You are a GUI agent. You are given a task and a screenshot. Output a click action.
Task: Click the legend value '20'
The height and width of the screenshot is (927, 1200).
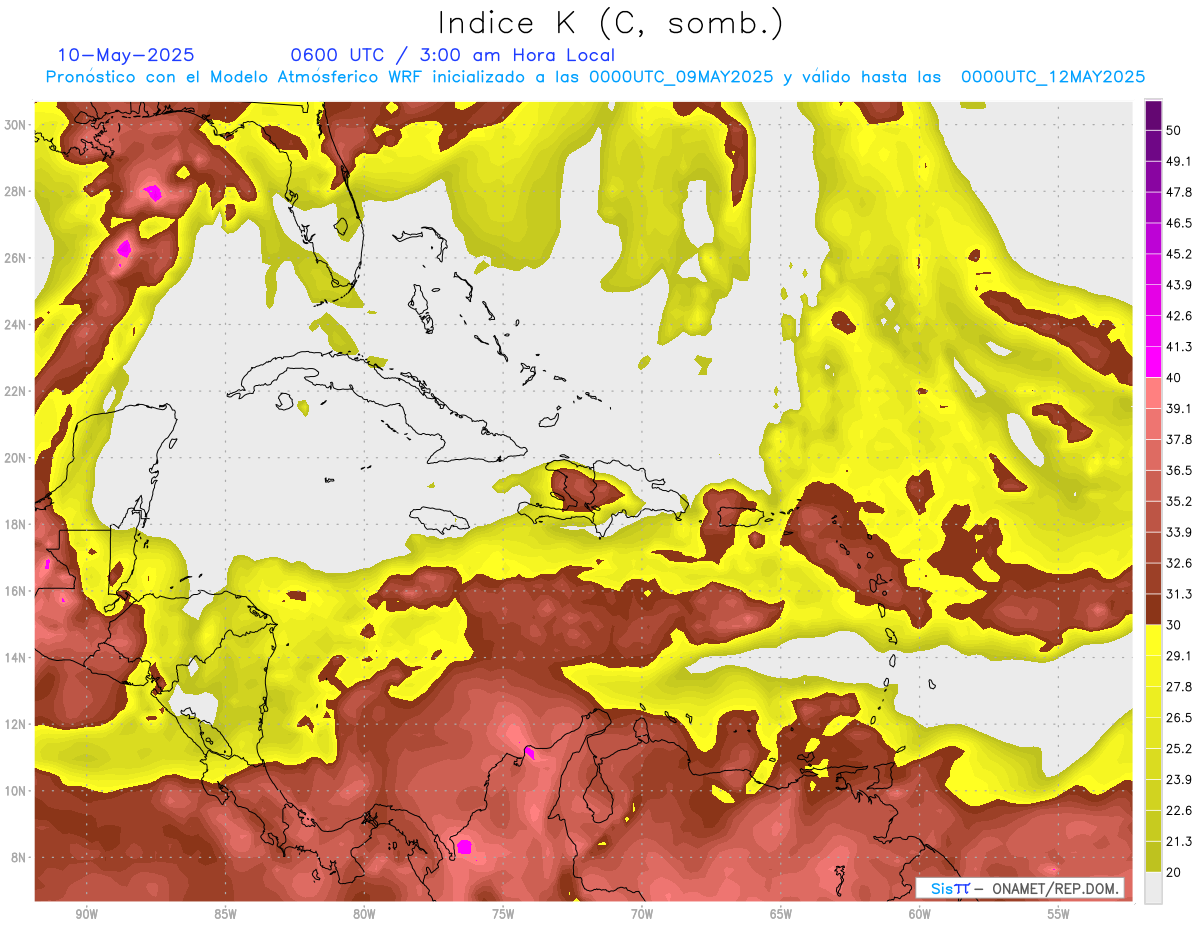coord(1175,872)
